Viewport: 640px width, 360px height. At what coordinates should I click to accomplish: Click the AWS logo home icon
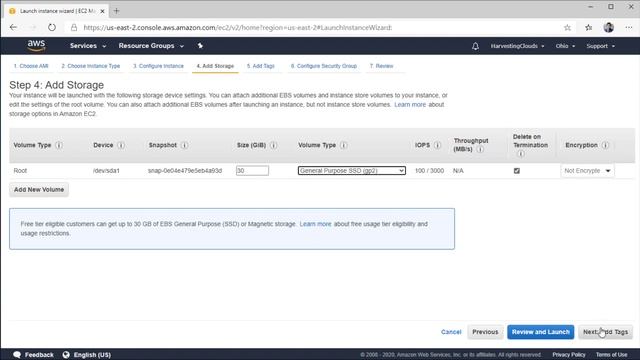(x=36, y=46)
